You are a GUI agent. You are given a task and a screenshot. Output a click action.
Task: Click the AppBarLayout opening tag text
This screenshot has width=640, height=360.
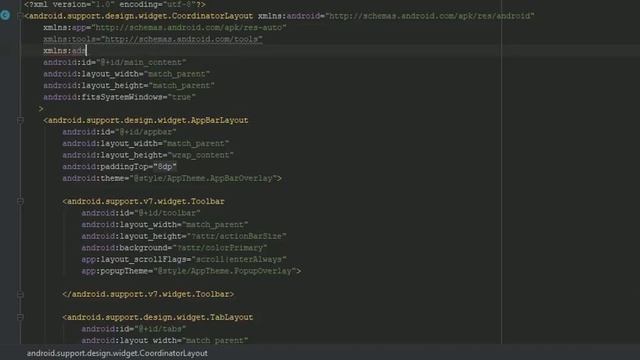[x=146, y=120]
